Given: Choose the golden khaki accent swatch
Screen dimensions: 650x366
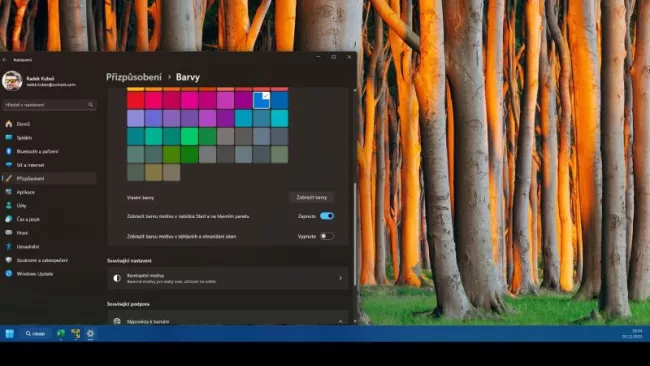Looking at the screenshot, I should tap(153, 172).
